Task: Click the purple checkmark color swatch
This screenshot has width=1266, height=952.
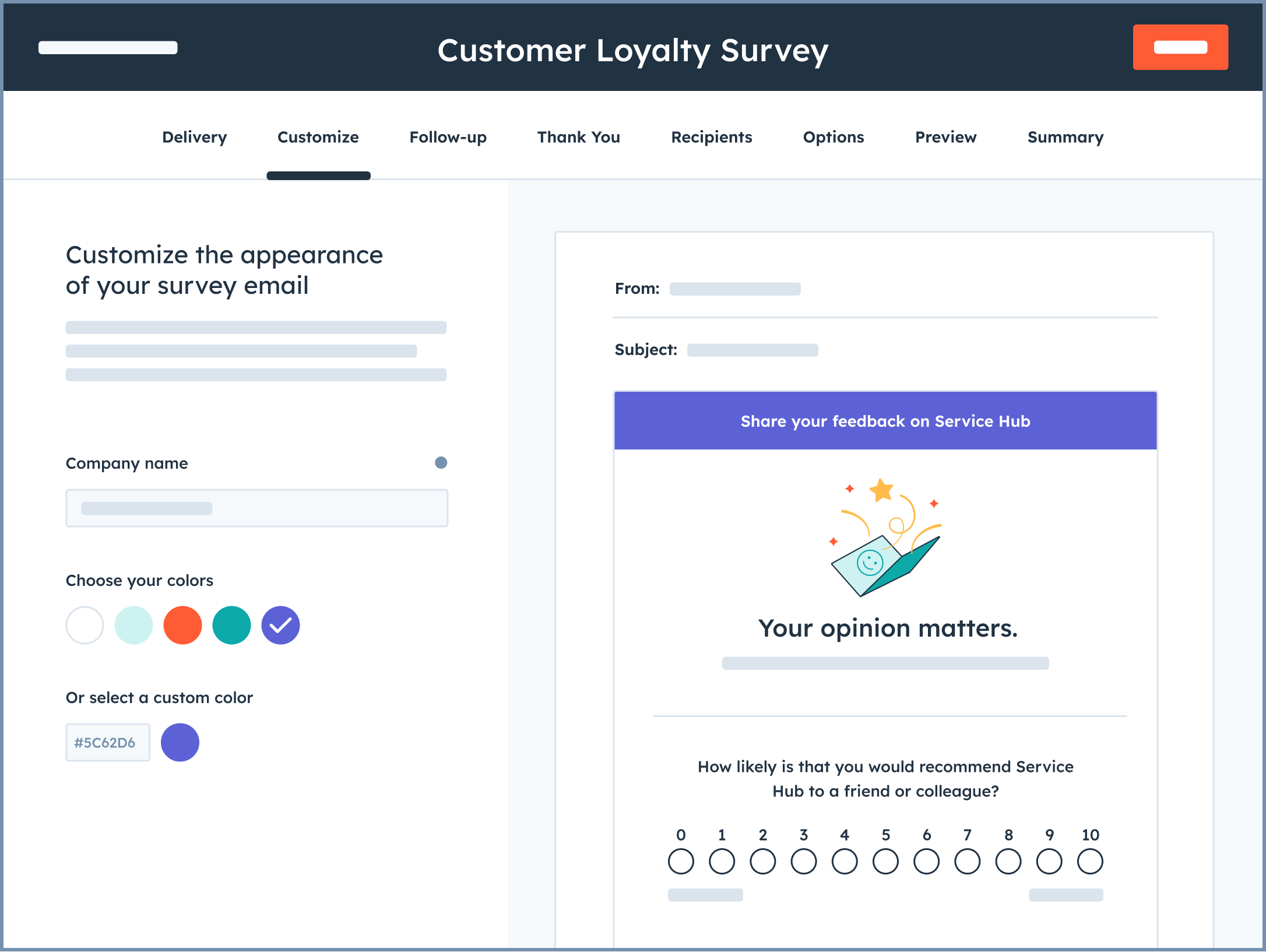Action: [280, 625]
